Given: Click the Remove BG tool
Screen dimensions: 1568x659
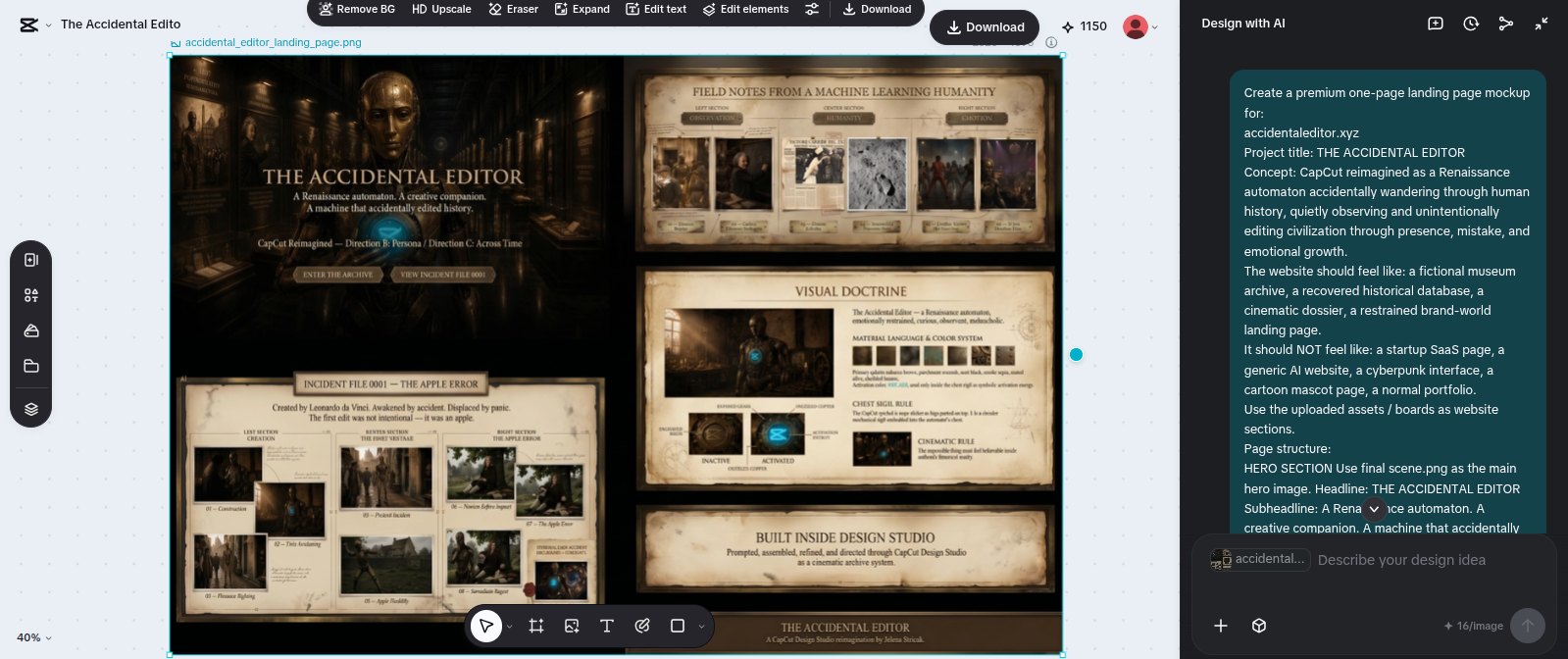Looking at the screenshot, I should [357, 9].
